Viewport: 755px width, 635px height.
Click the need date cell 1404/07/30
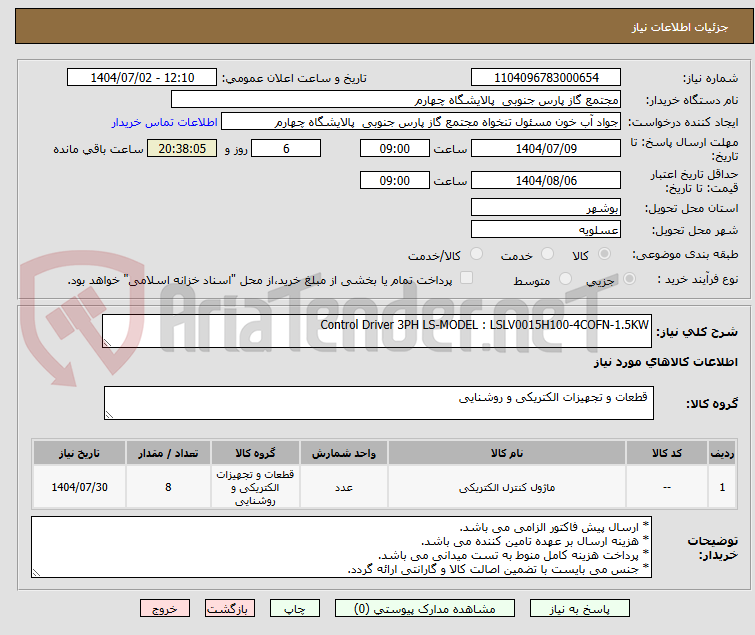coord(79,487)
